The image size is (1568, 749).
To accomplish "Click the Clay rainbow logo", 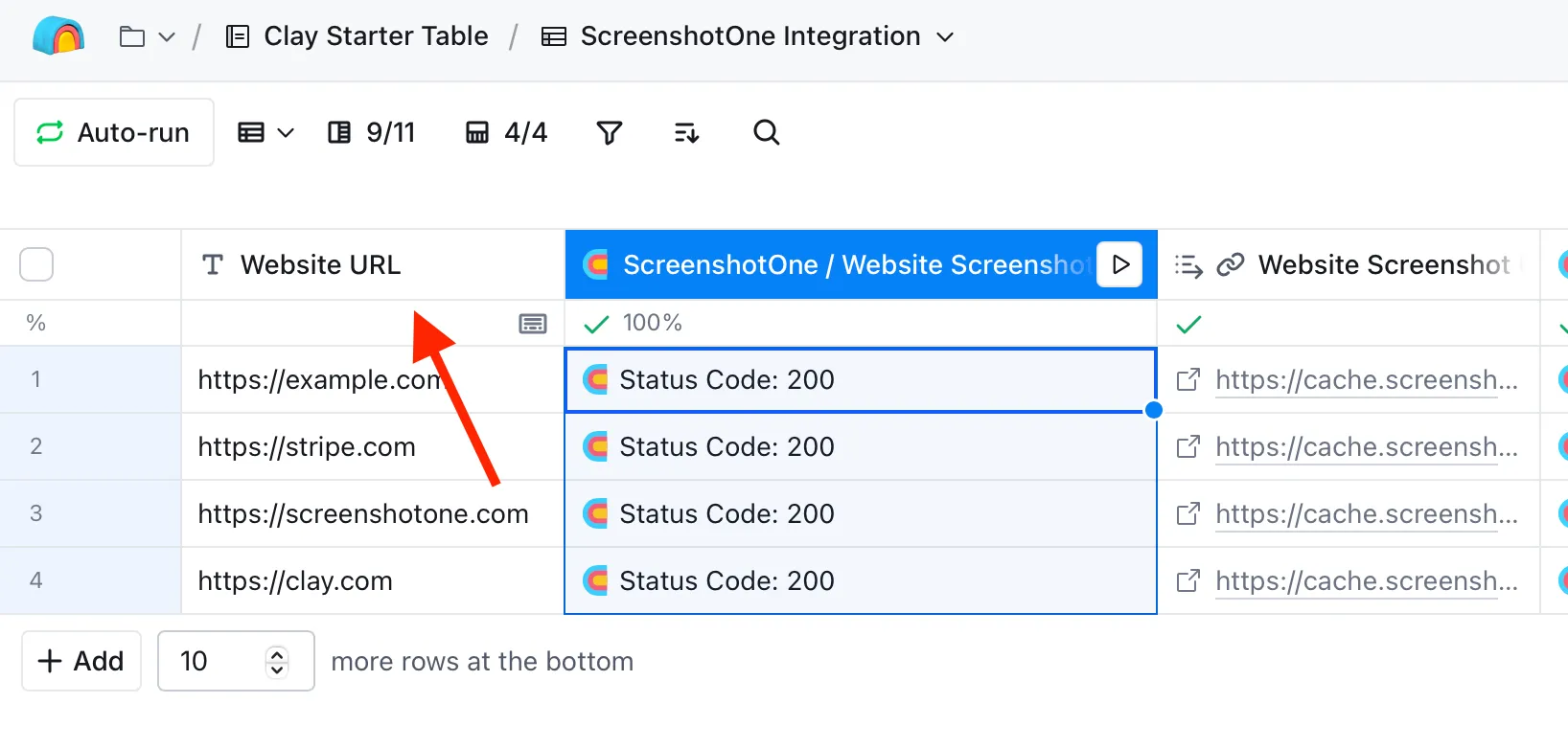I will 58,36.
